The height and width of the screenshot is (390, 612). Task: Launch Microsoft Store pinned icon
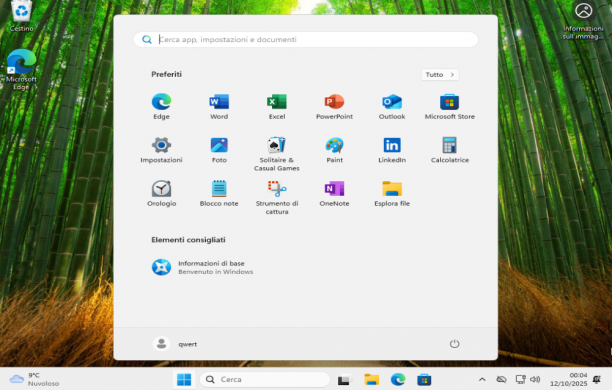450,107
